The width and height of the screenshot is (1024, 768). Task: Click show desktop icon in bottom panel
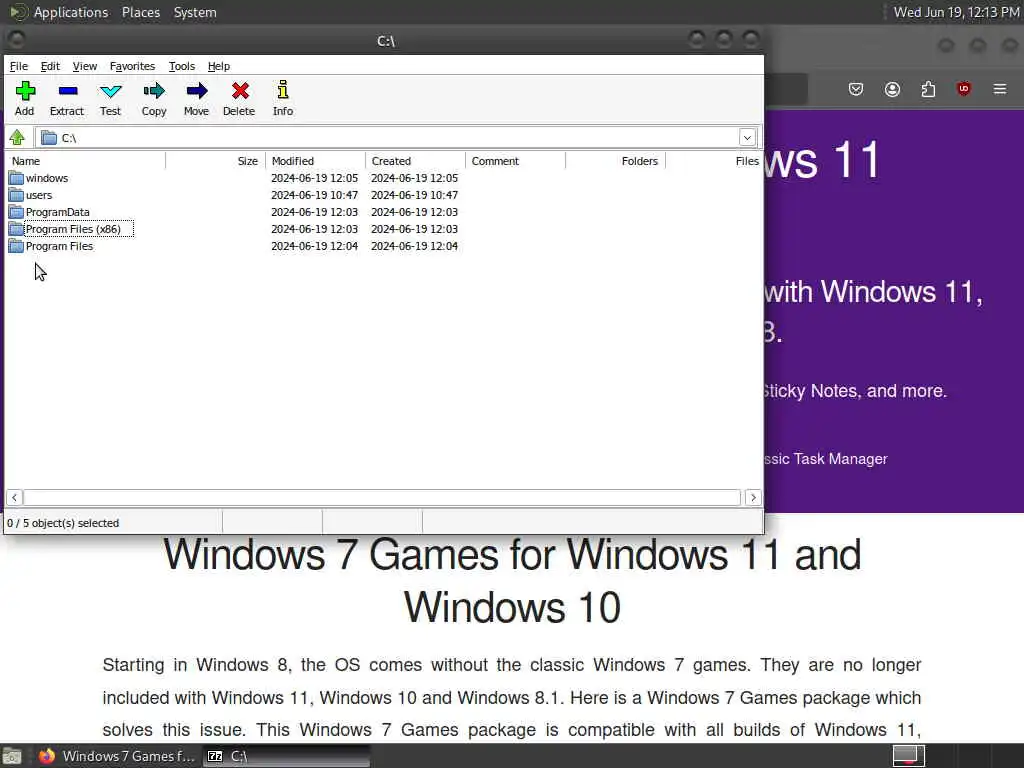click(x=12, y=756)
